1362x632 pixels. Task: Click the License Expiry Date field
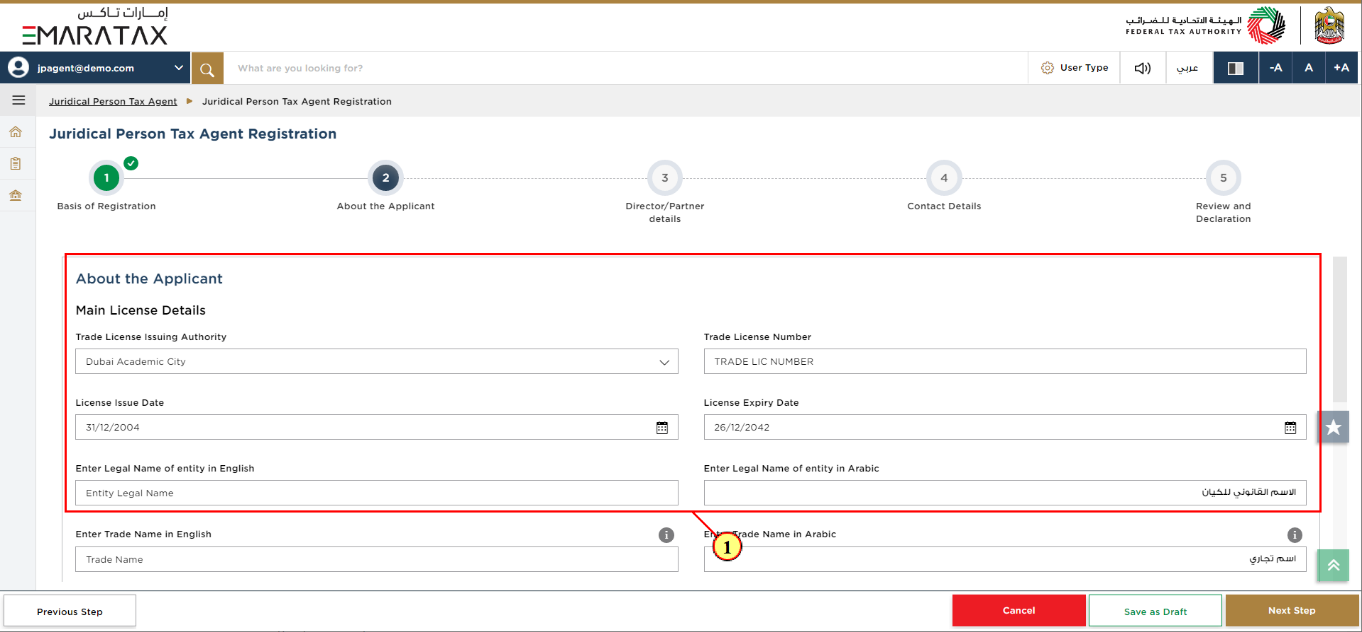pos(1005,427)
